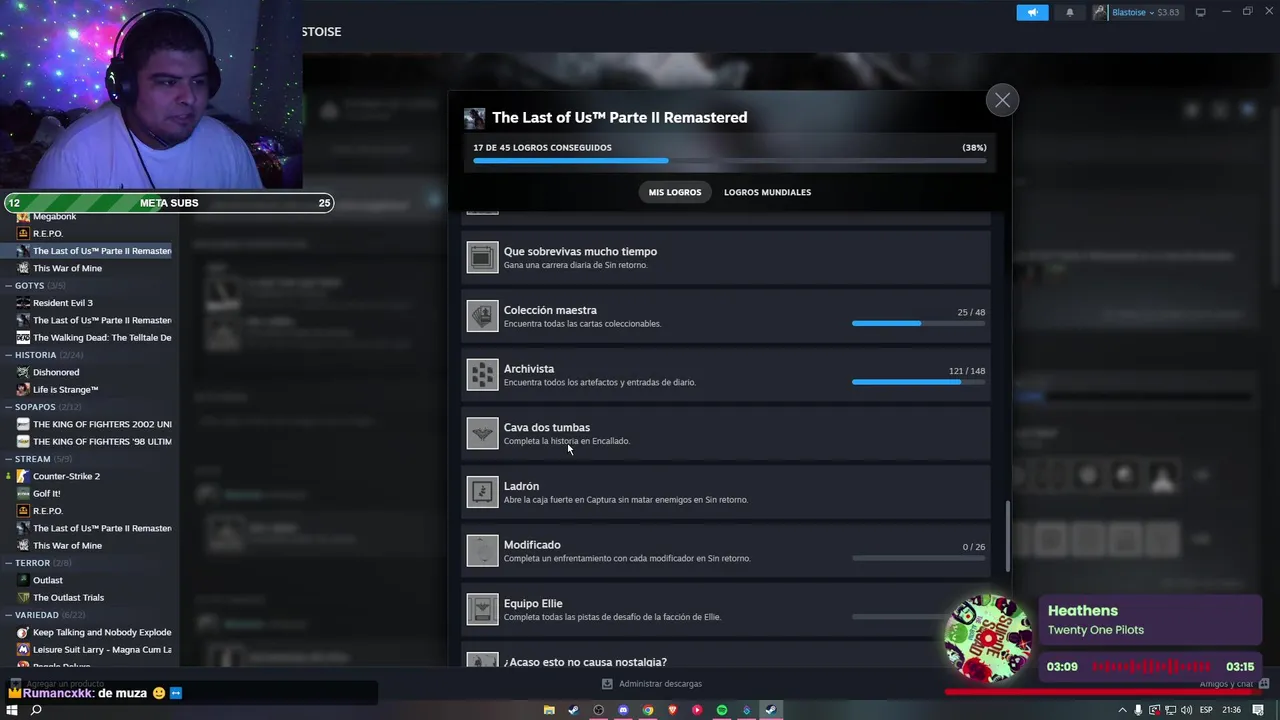This screenshot has height=720, width=1280.
Task: Click the game icon beside the dialog title
Action: point(474,118)
